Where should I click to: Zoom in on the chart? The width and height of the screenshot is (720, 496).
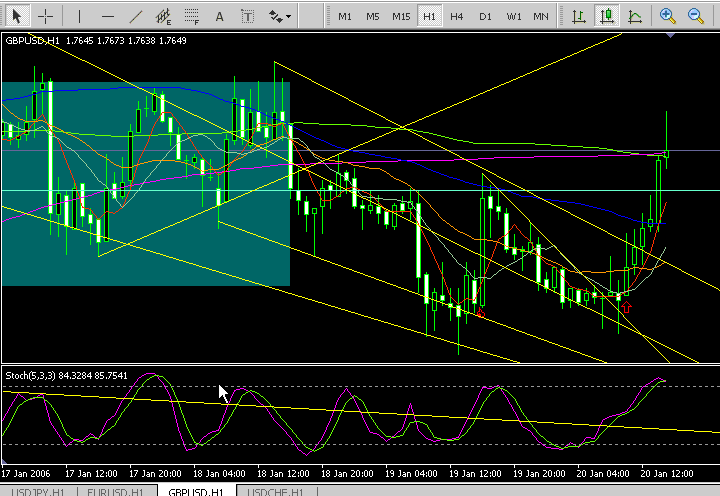(667, 17)
